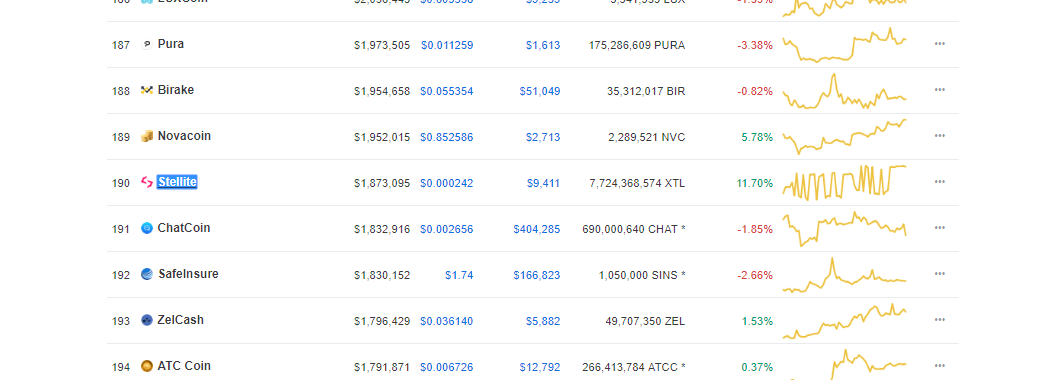Viewport: 1057px width, 380px height.
Task: Click the Pura coin logo icon
Action: coord(146,44)
